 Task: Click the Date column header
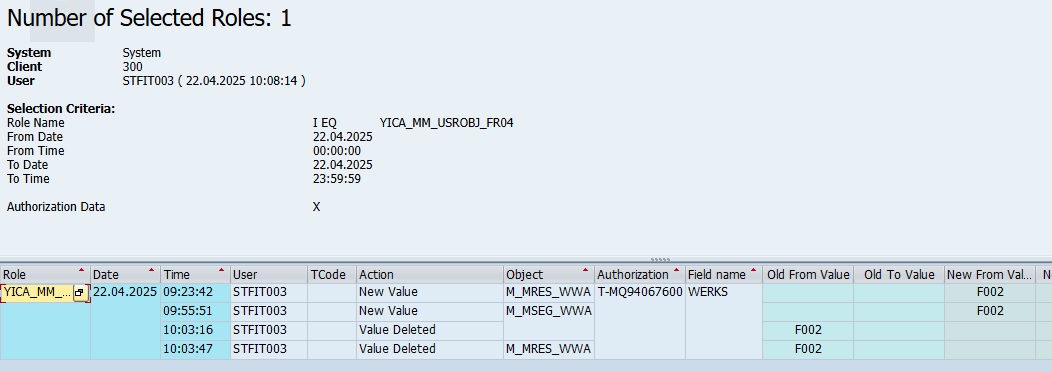click(x=125, y=275)
